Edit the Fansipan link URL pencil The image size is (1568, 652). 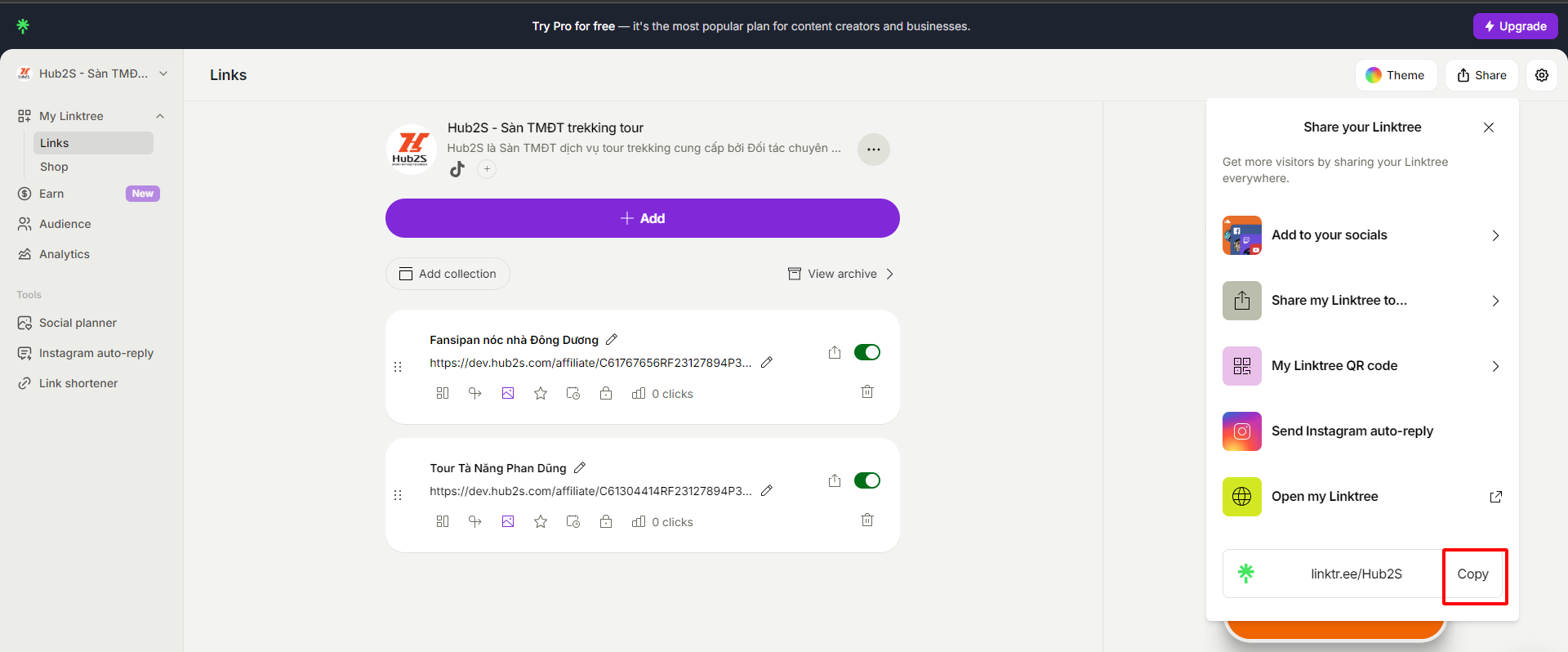click(x=767, y=362)
